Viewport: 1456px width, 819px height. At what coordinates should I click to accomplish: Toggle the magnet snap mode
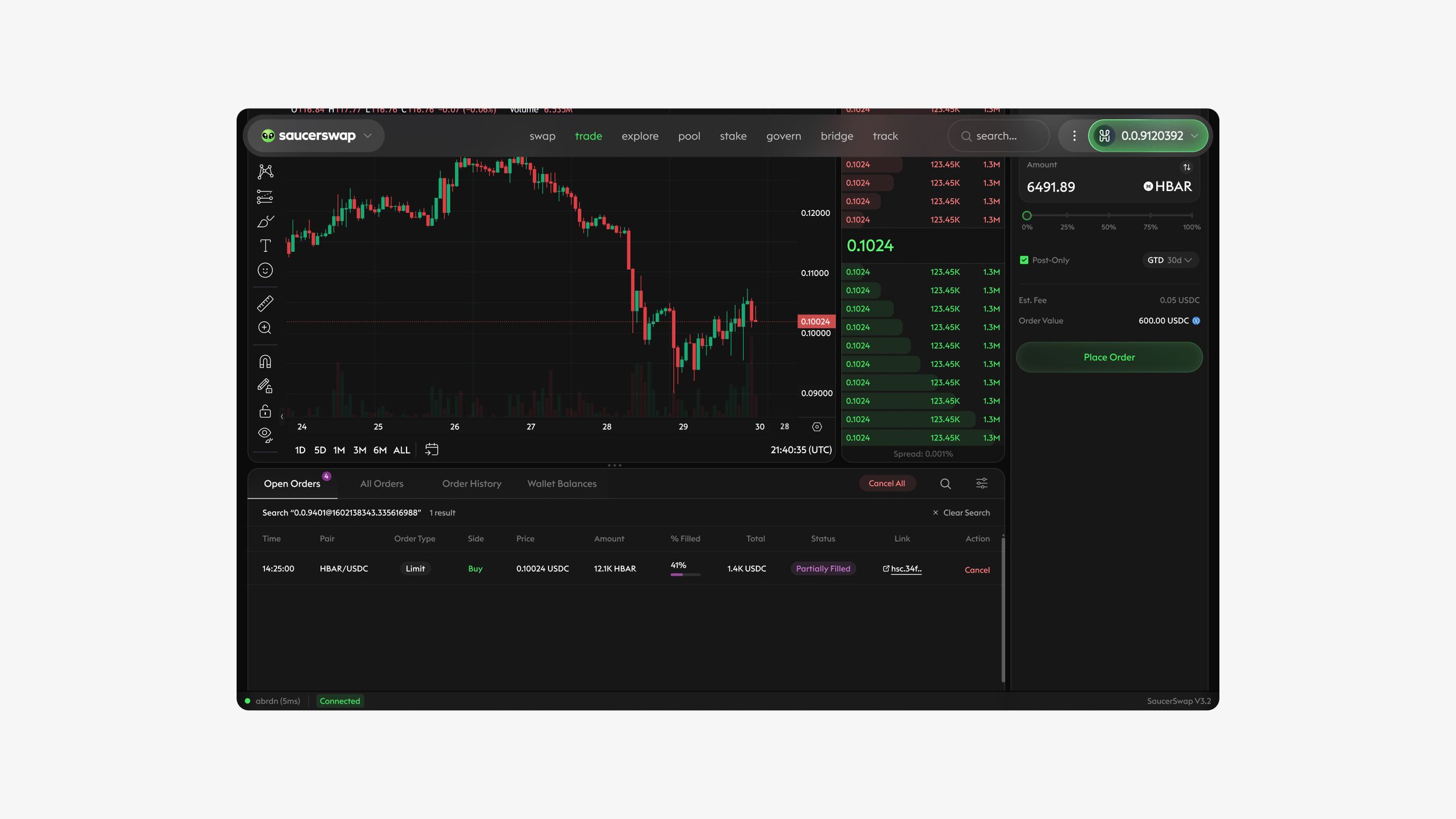click(265, 362)
